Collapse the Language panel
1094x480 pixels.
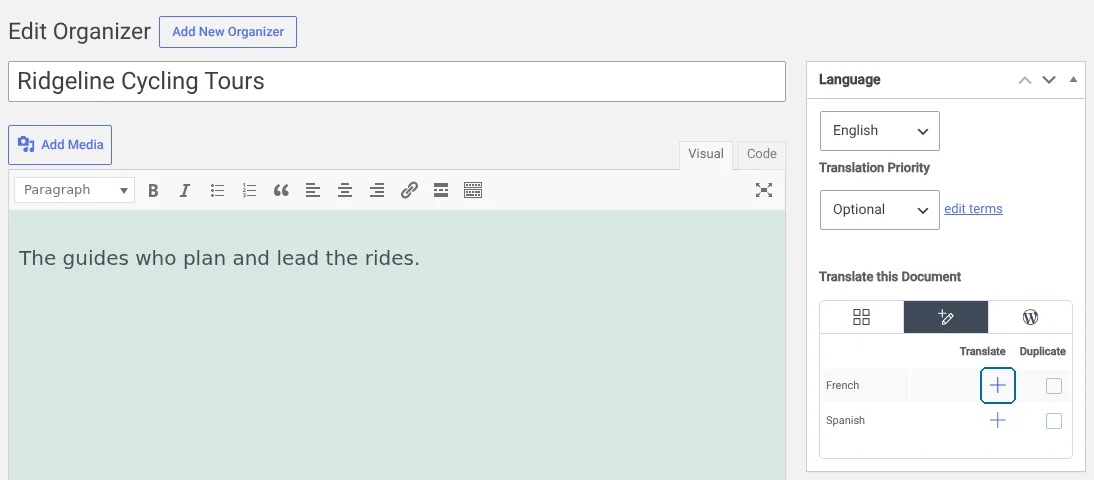[1074, 80]
